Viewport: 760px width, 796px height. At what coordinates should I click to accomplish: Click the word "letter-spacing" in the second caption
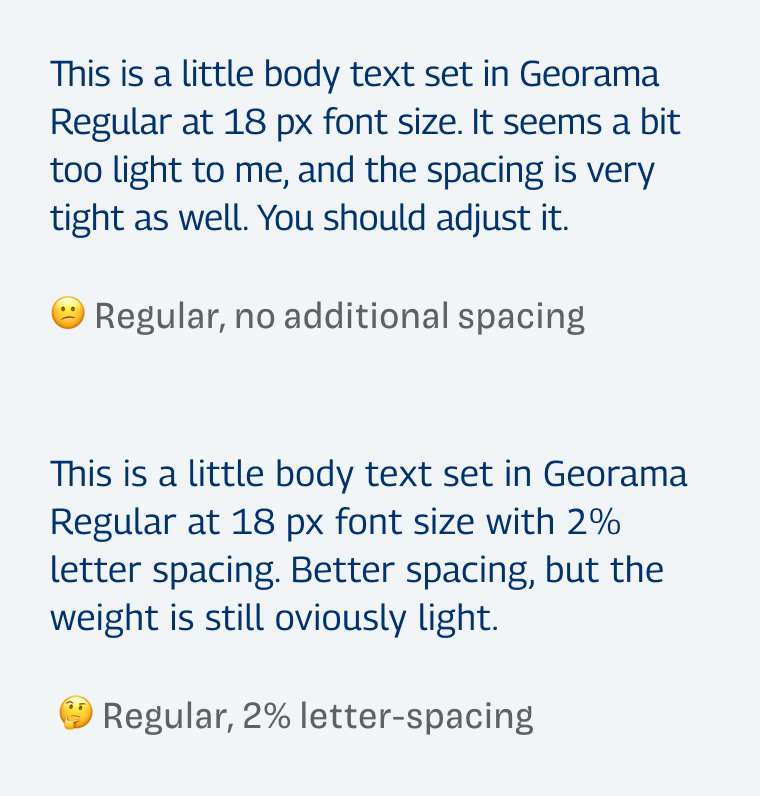(416, 717)
